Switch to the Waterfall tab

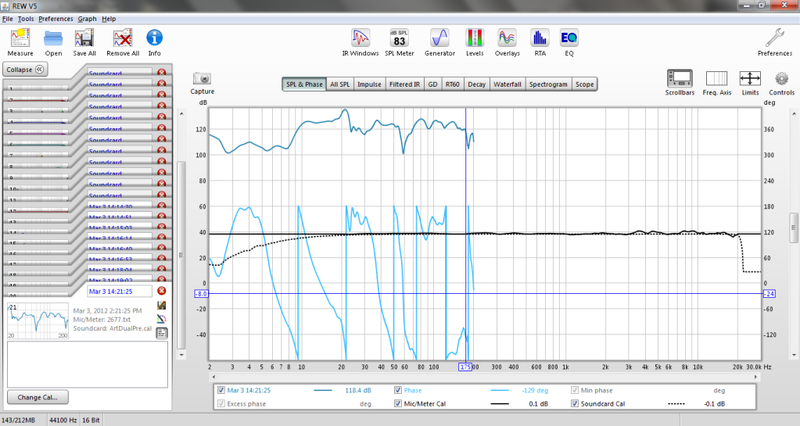(x=507, y=84)
